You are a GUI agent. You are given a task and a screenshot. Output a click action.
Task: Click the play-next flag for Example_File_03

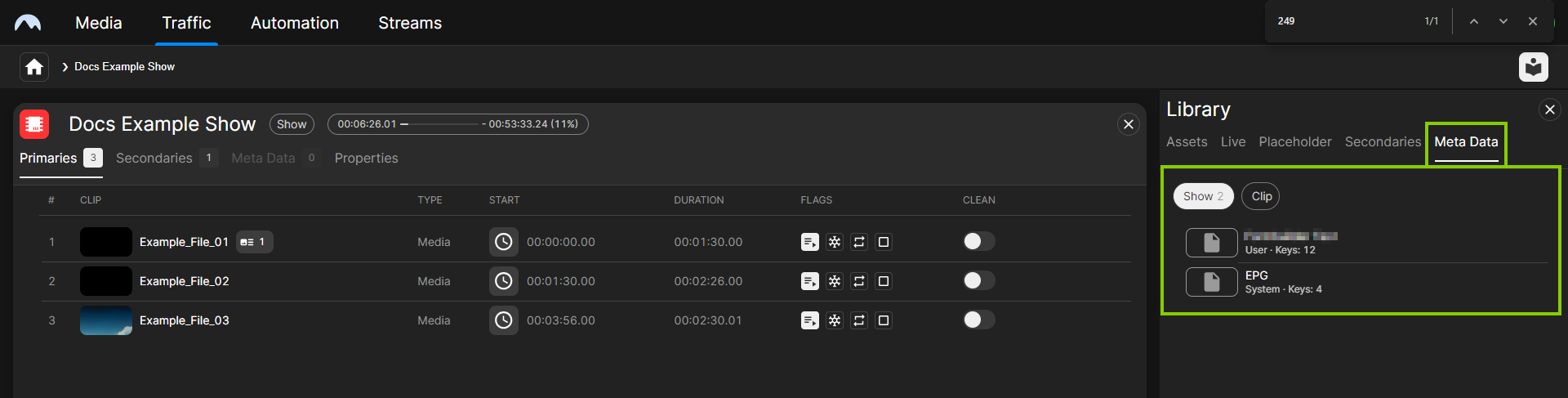click(809, 320)
